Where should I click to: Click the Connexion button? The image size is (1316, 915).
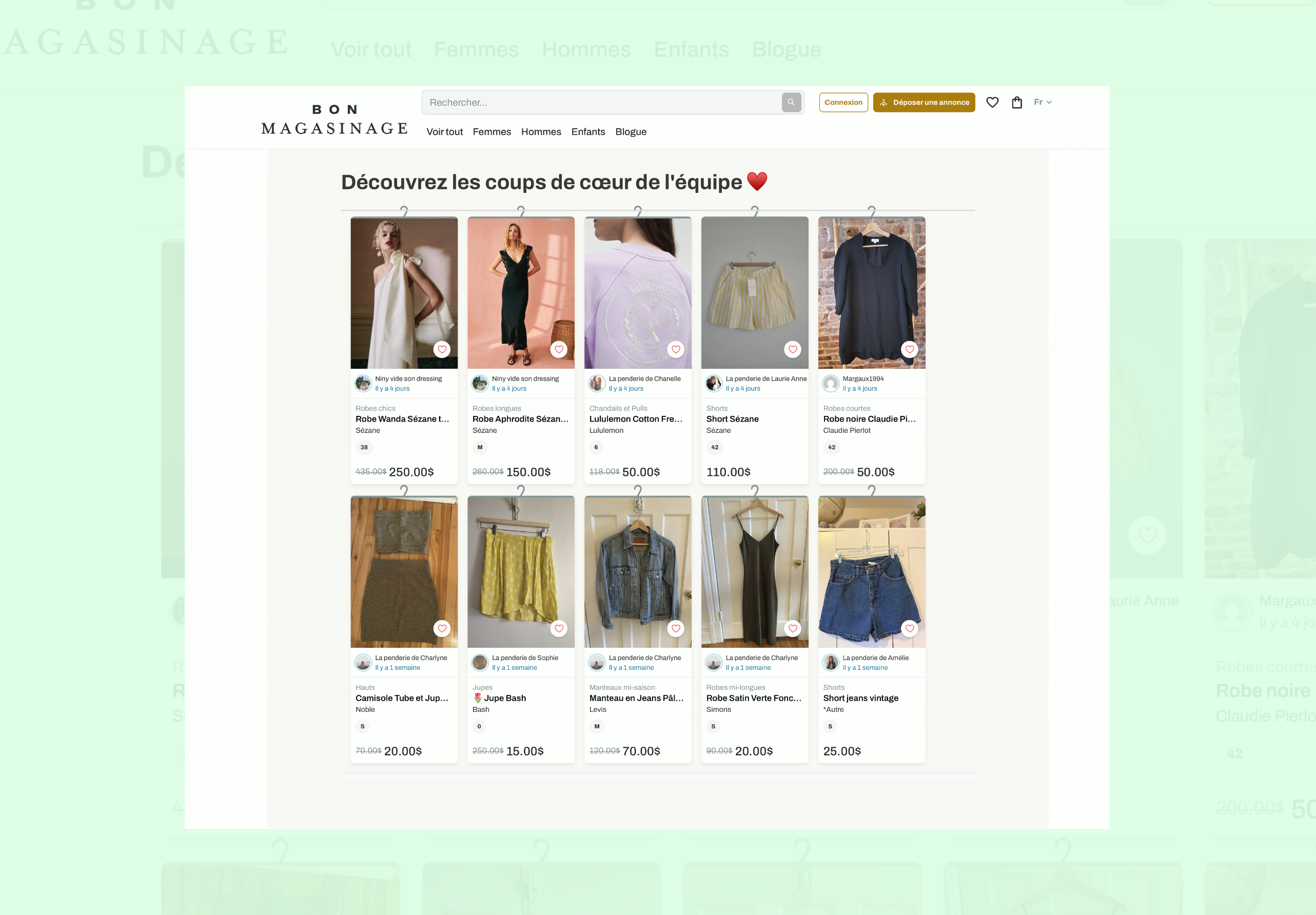[x=843, y=103]
